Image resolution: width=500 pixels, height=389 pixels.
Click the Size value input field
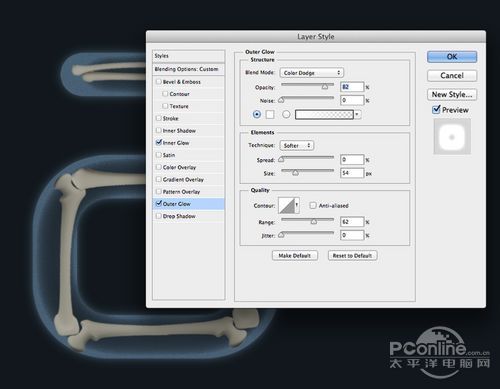352,173
